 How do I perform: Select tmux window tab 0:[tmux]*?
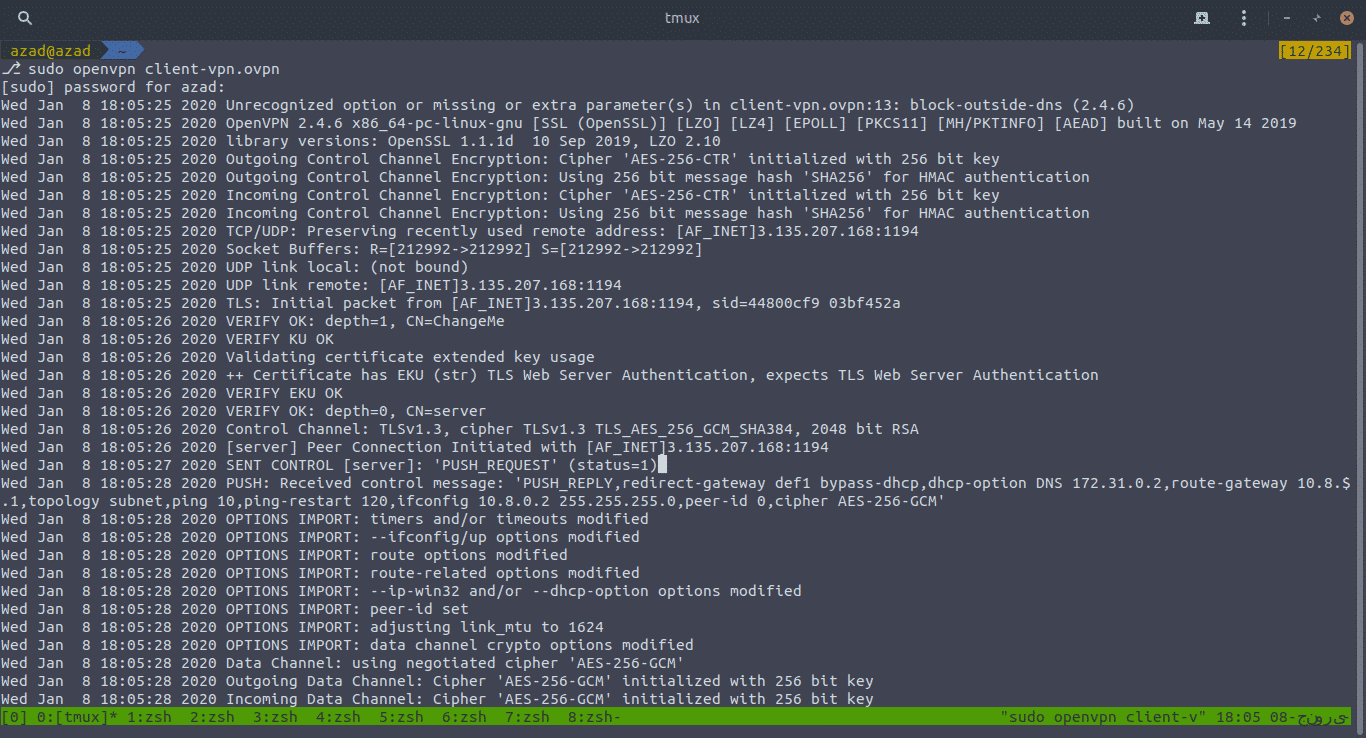pyautogui.click(x=75, y=717)
